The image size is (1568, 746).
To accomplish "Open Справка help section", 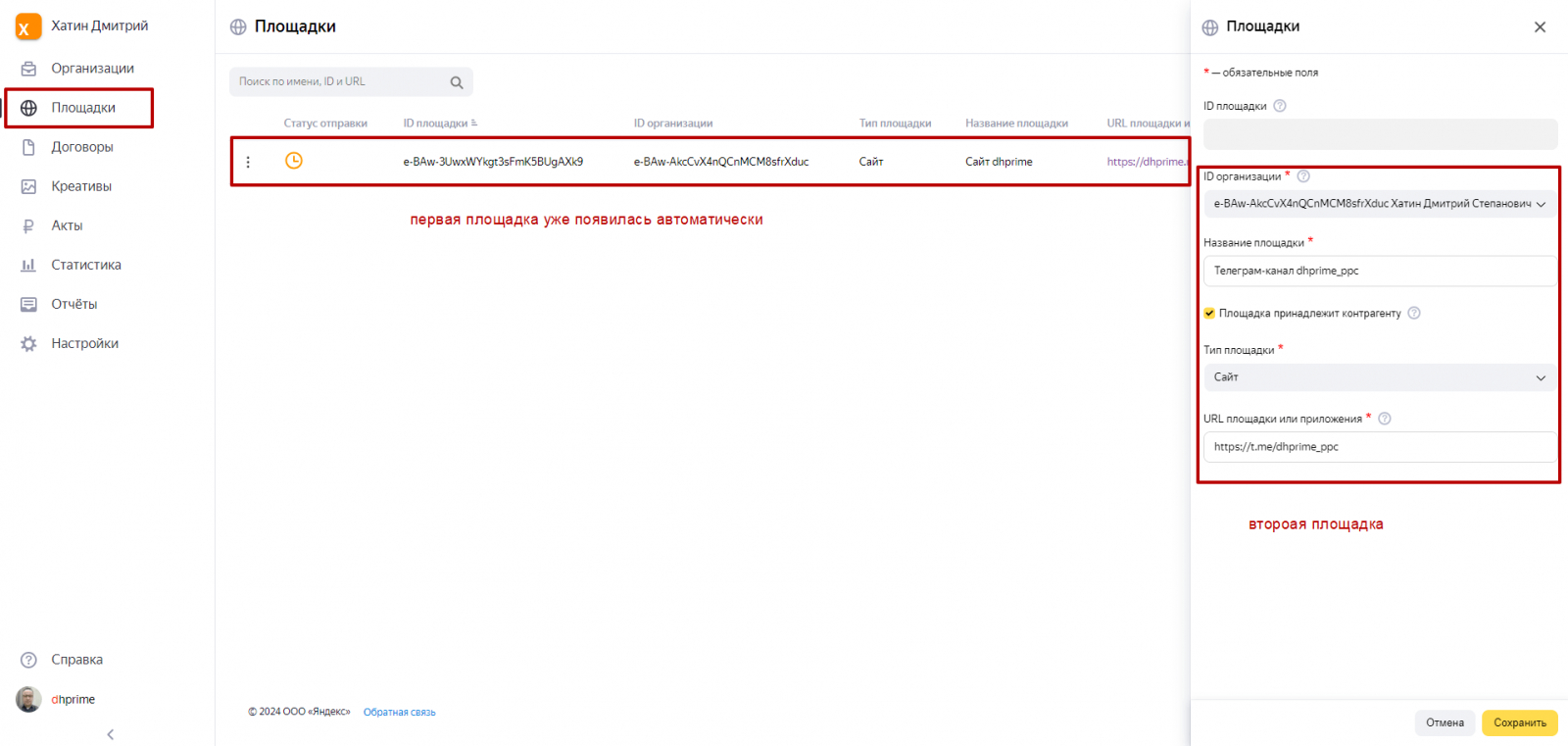I will point(76,660).
